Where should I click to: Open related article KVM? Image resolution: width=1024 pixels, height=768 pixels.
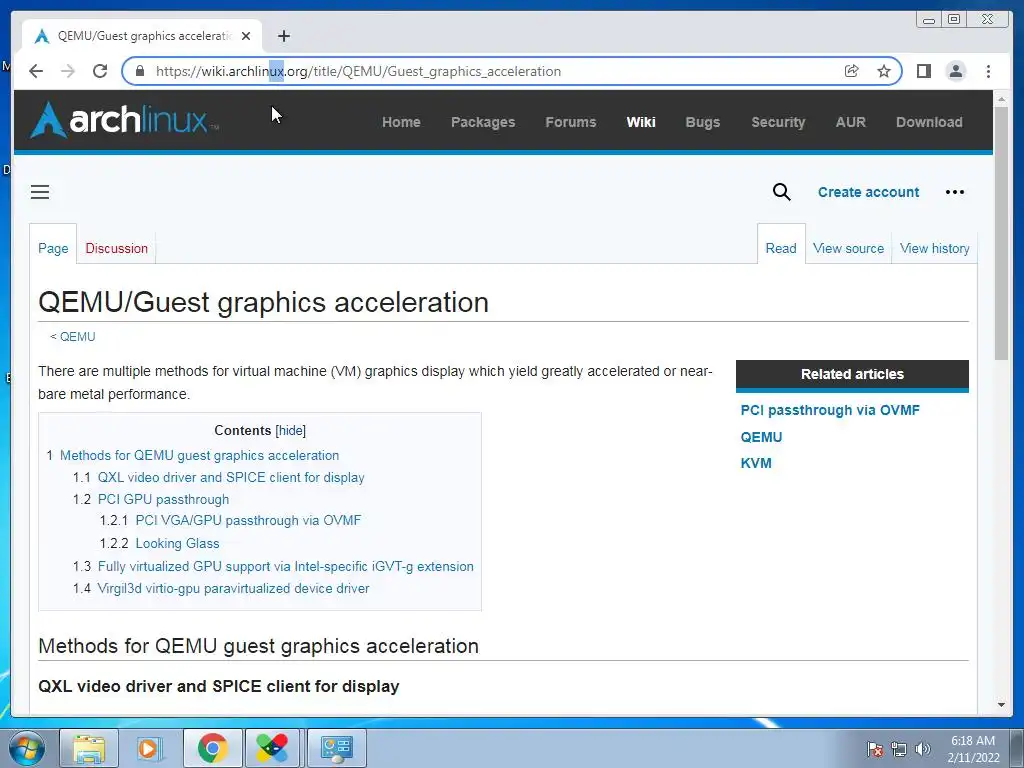[x=756, y=463]
